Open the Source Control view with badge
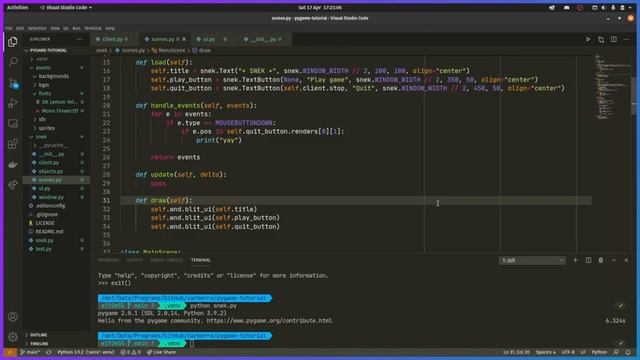This screenshot has width=640, height=360. tap(13, 83)
